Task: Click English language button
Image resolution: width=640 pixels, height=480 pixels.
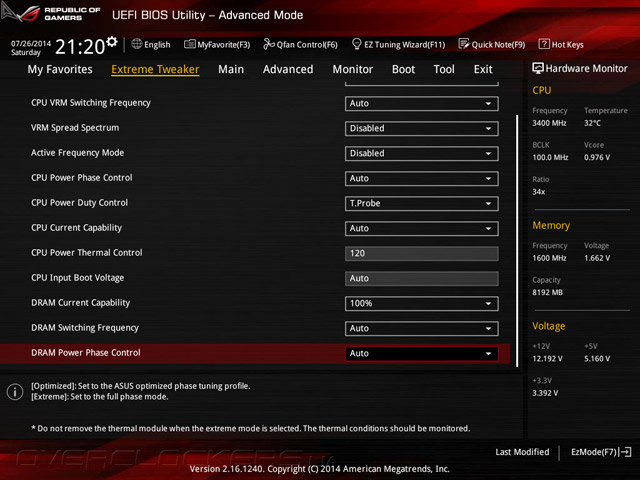Action: pos(151,44)
